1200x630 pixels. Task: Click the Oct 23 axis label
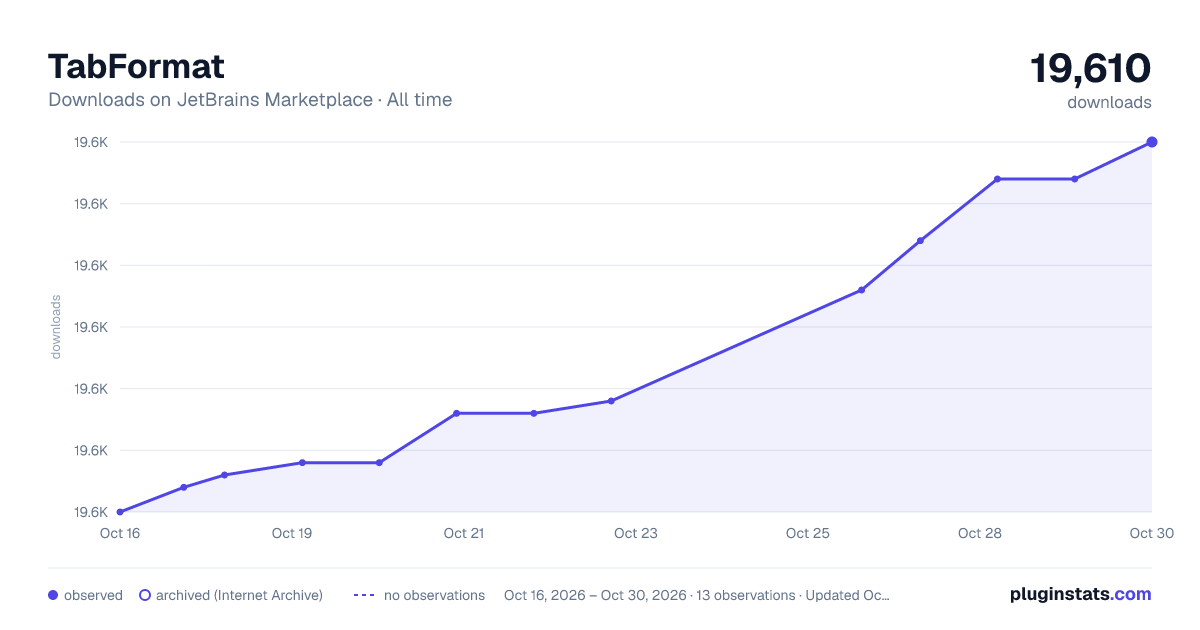click(636, 533)
